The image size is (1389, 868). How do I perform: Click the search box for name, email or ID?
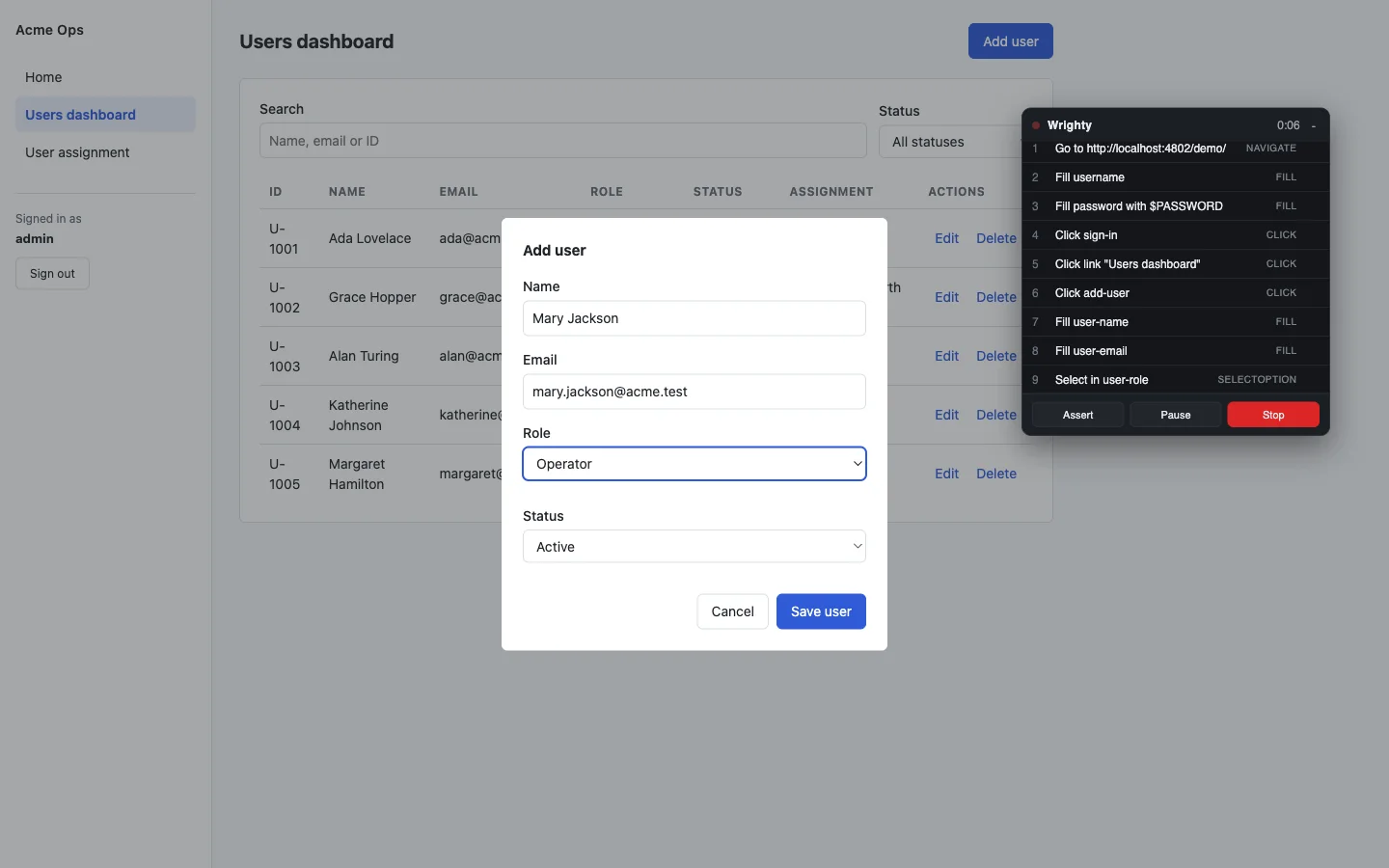pyautogui.click(x=563, y=141)
